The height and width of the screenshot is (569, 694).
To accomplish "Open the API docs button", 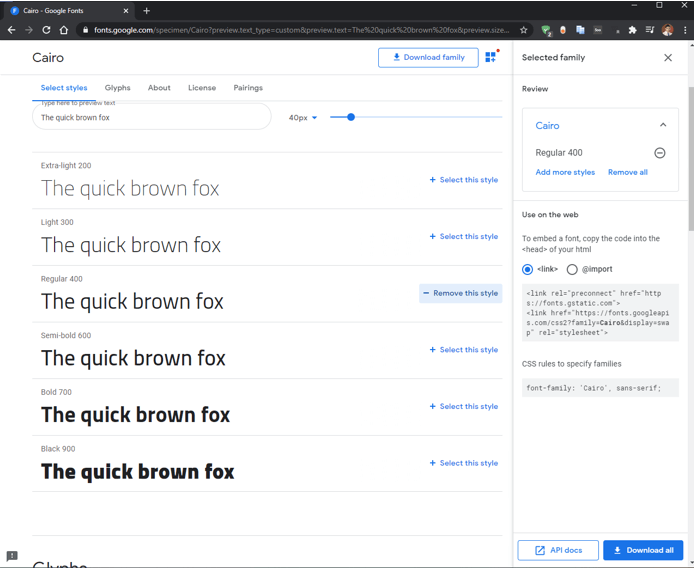I will pyautogui.click(x=558, y=550).
